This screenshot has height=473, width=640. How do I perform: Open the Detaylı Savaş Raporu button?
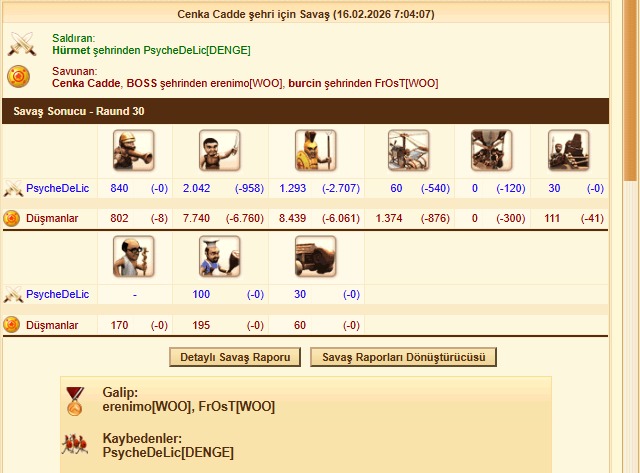pos(235,357)
